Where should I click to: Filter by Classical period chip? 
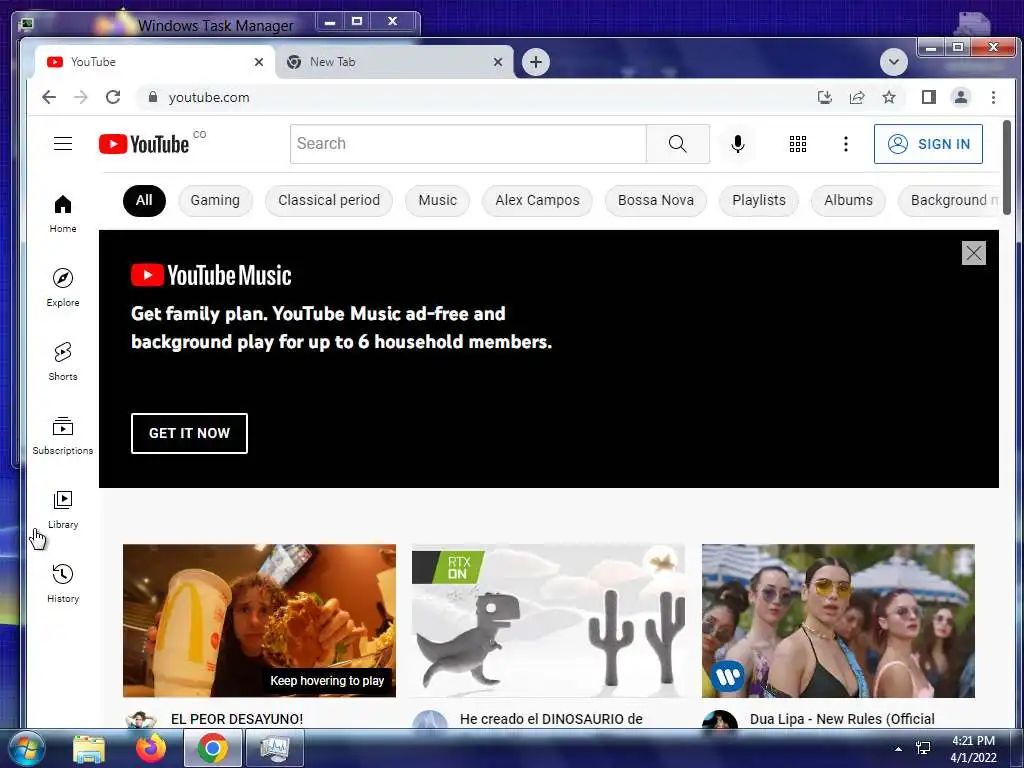(x=328, y=200)
